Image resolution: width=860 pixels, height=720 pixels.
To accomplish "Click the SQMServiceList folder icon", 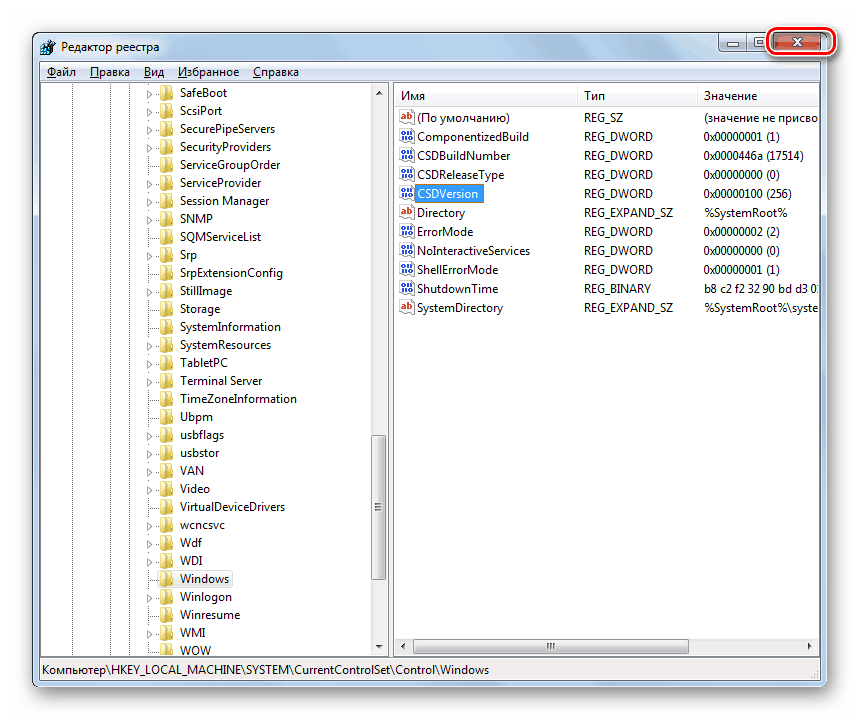I will click(x=167, y=237).
